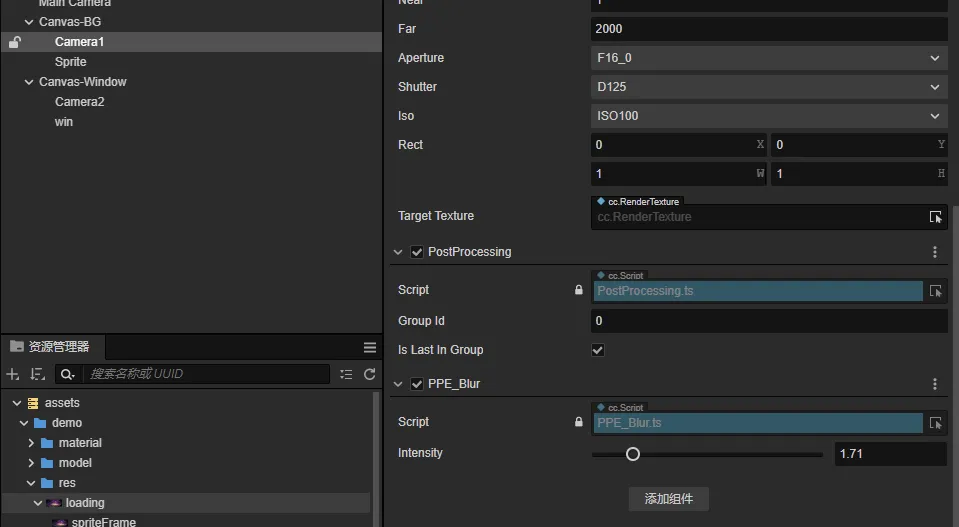Click the demo folder icon
959x527 pixels.
[x=40, y=423]
